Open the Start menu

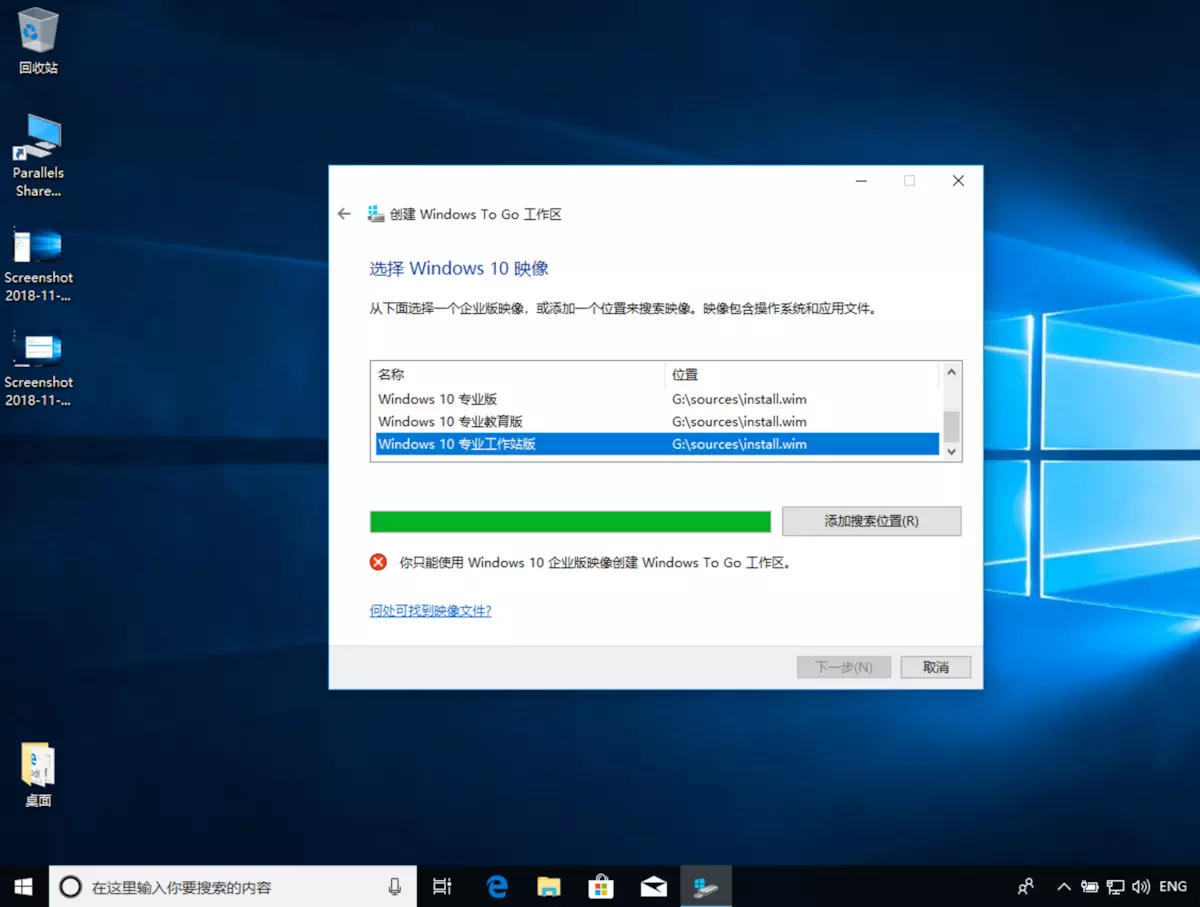coord(23,886)
